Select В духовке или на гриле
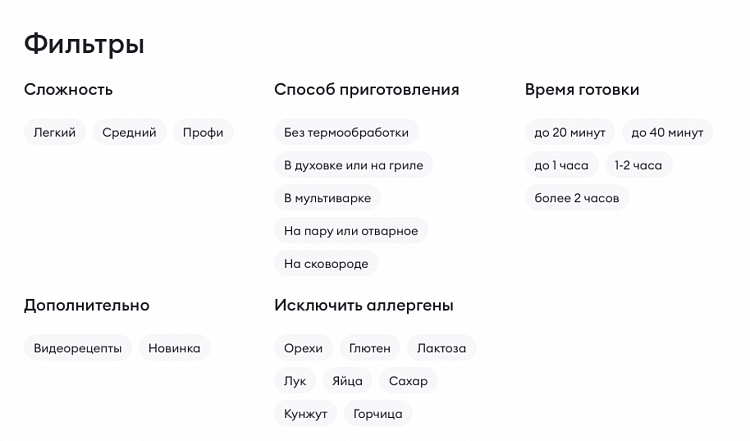The width and height of the screenshot is (750, 441). 353,165
